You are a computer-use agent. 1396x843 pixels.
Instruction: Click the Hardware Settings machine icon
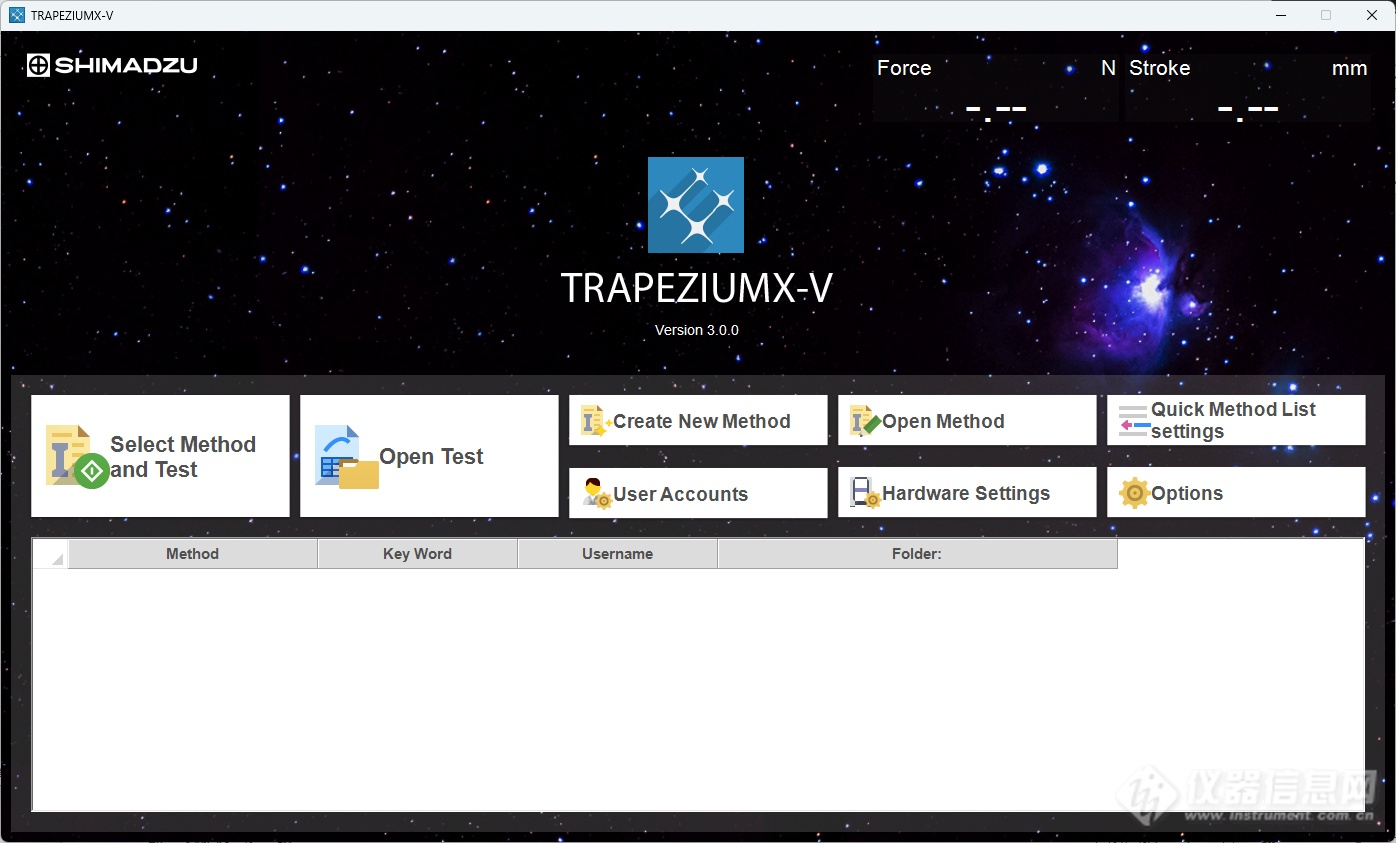[x=865, y=493]
